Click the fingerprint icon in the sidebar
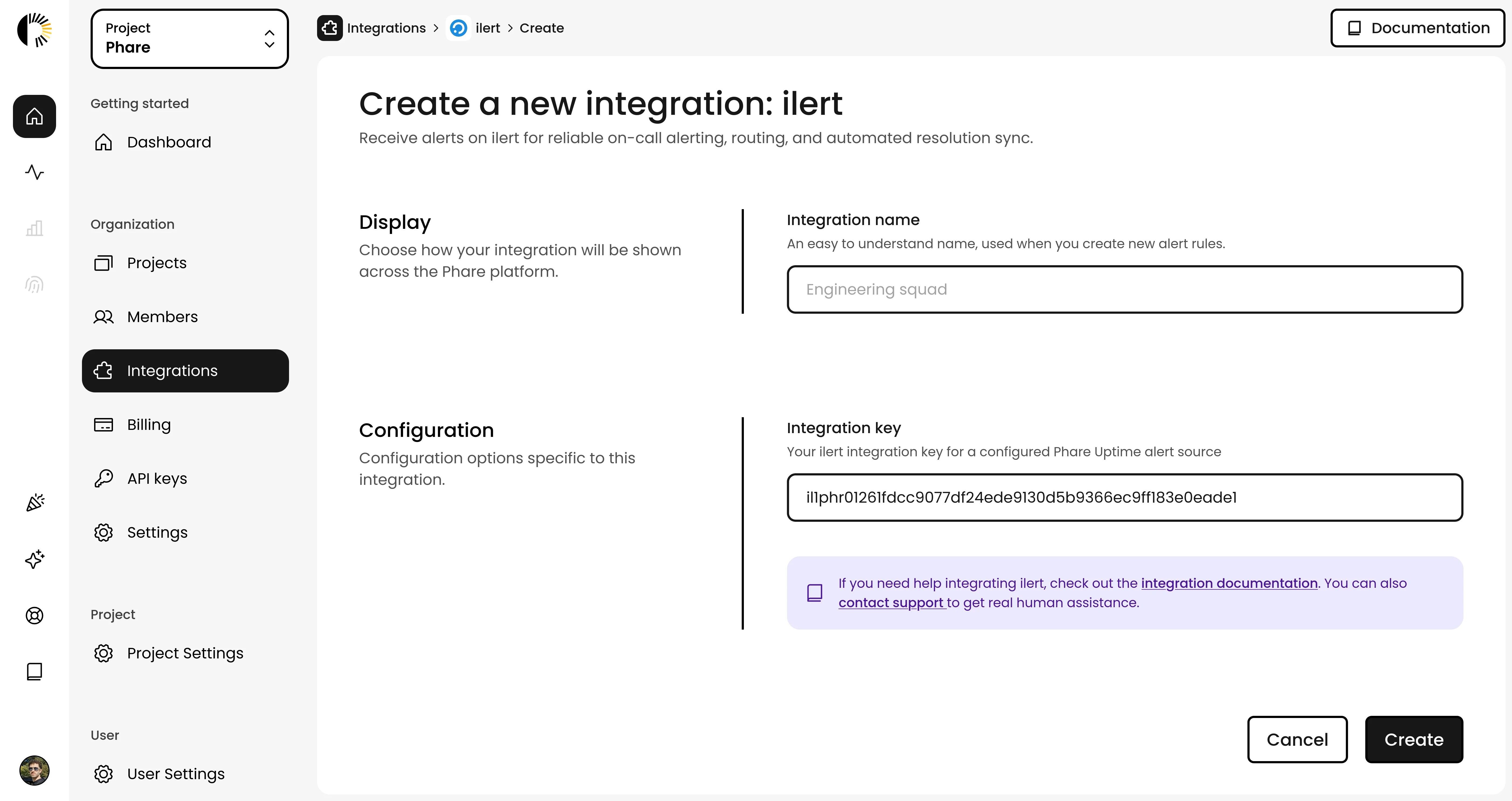The image size is (1512, 801). (34, 284)
